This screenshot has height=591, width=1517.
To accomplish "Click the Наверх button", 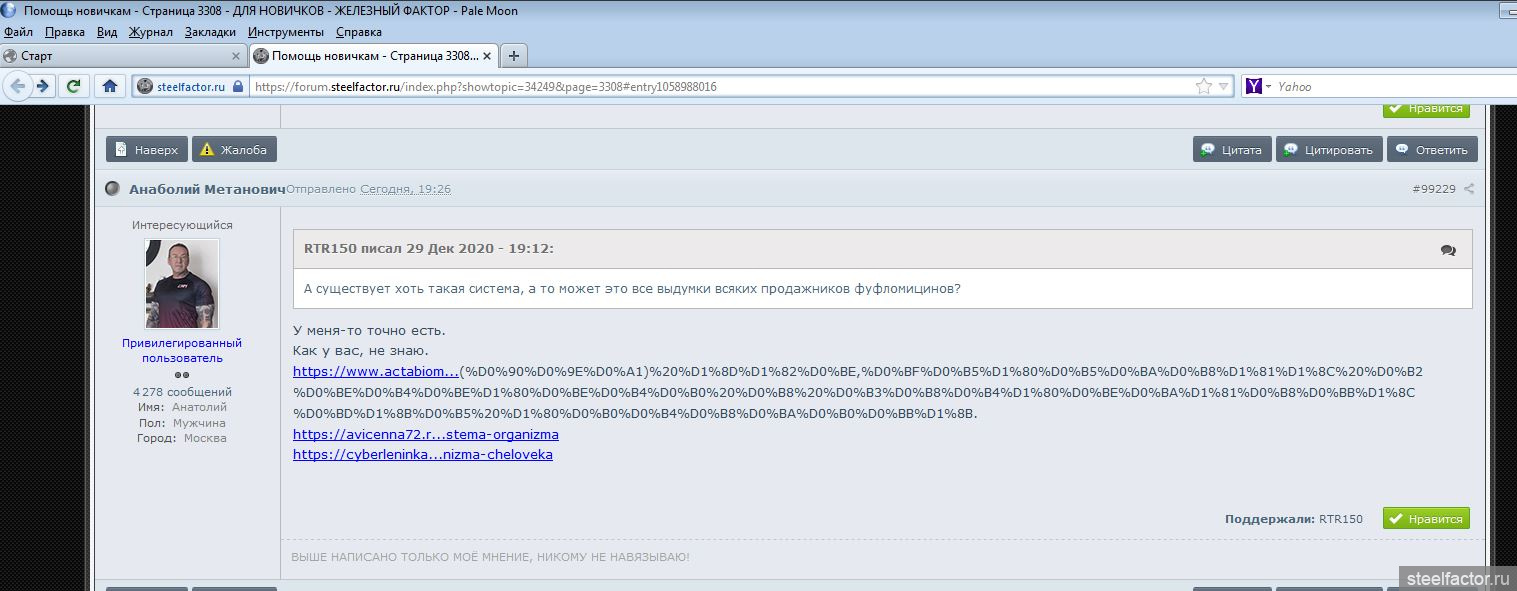I will point(147,150).
